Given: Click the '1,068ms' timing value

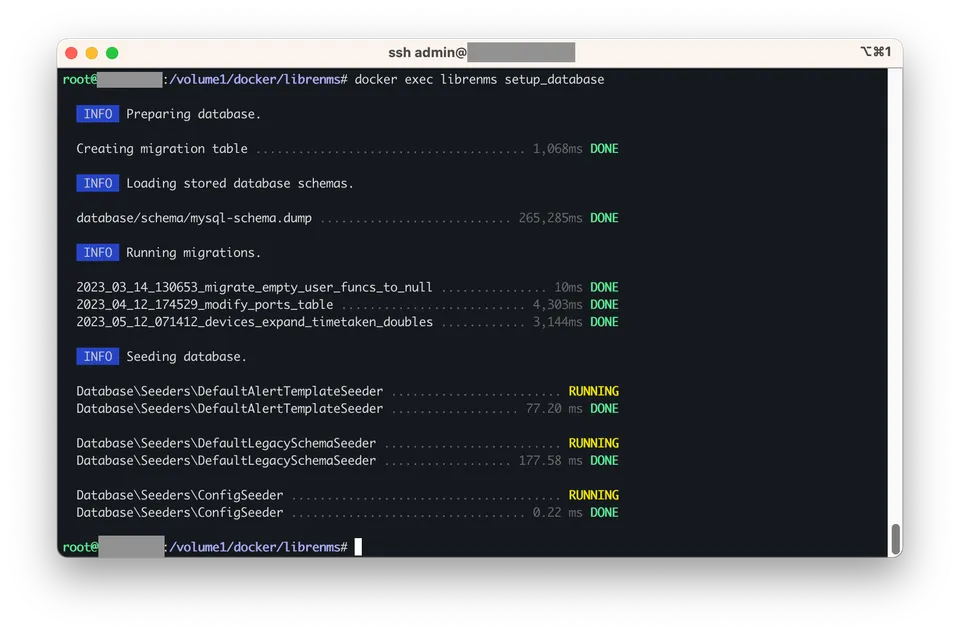Looking at the screenshot, I should coord(557,149).
